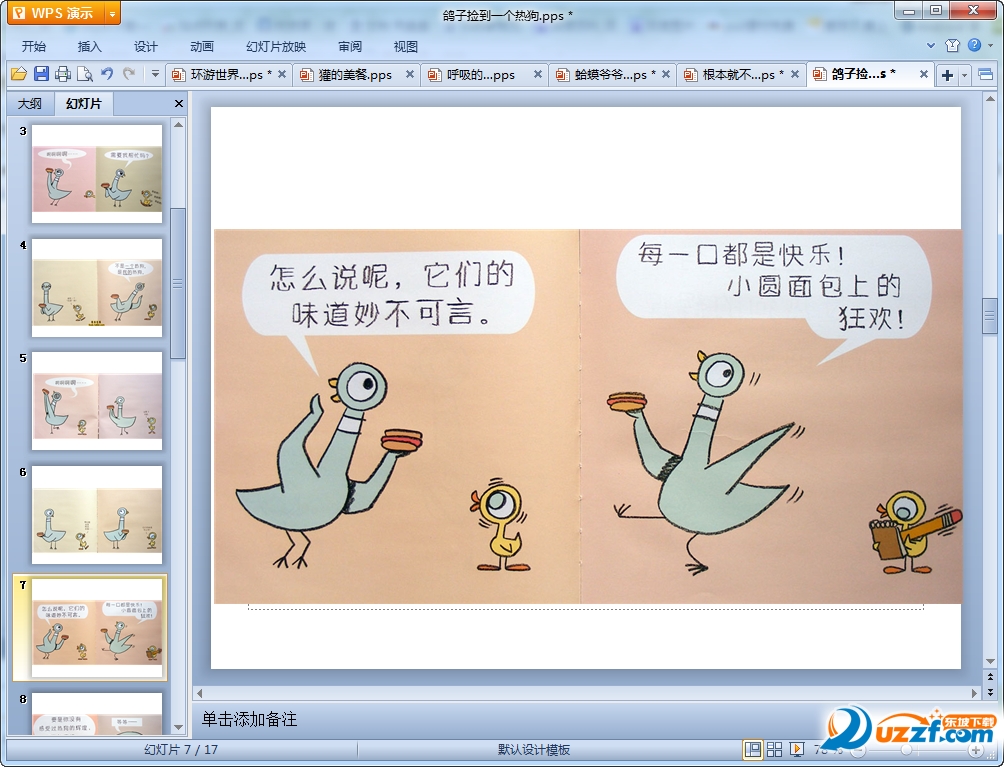The width and height of the screenshot is (1004, 767).
Task: Close the 蛤蟆爷爷...ps document tab
Action: (x=666, y=74)
